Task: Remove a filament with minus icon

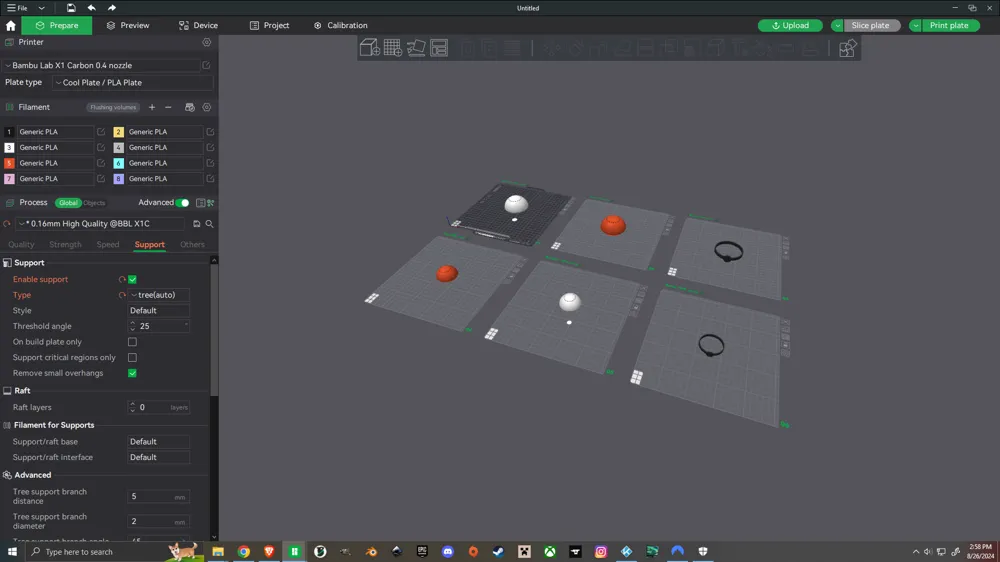Action: [x=168, y=107]
